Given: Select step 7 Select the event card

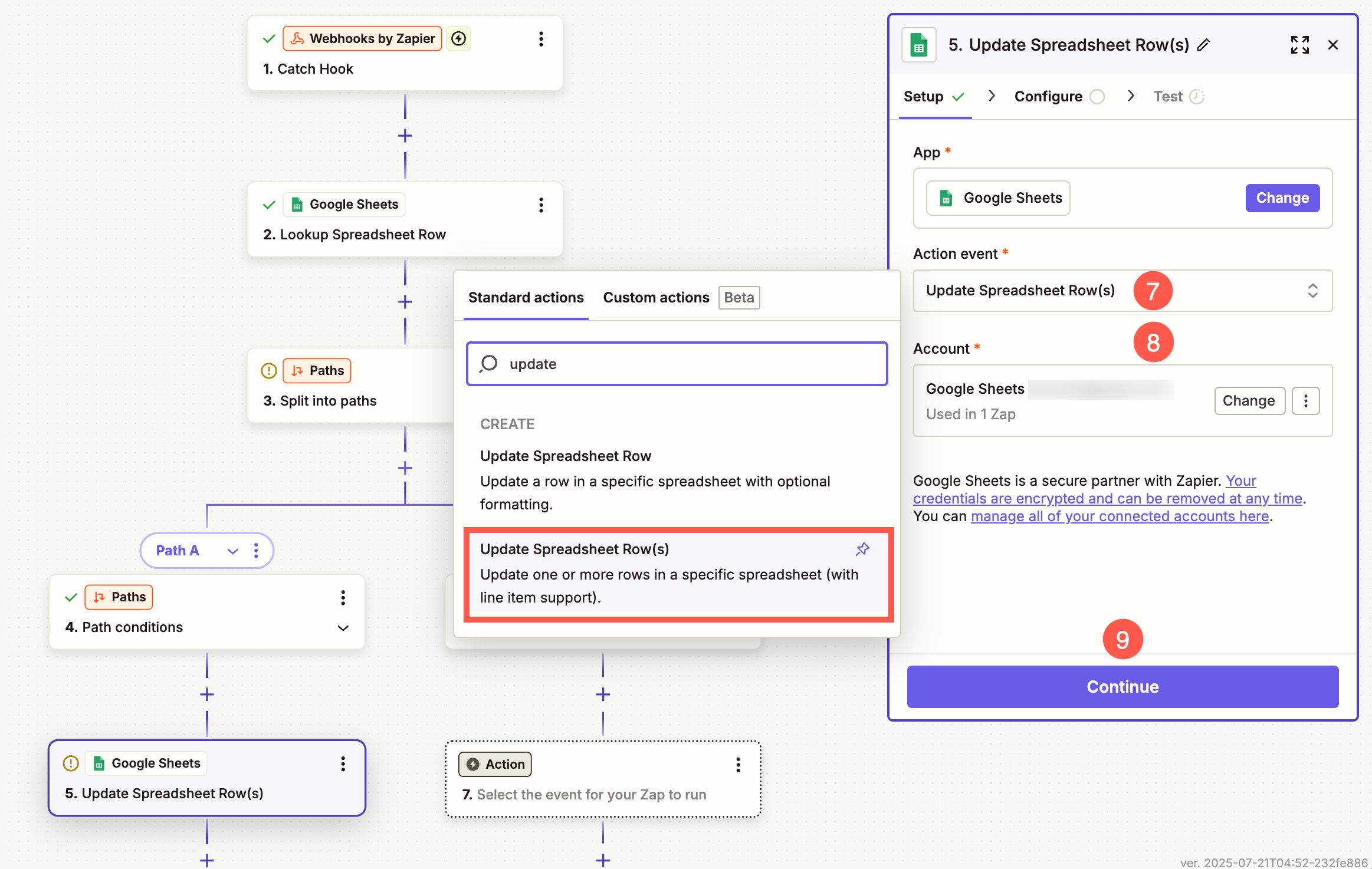Looking at the screenshot, I should 603,779.
